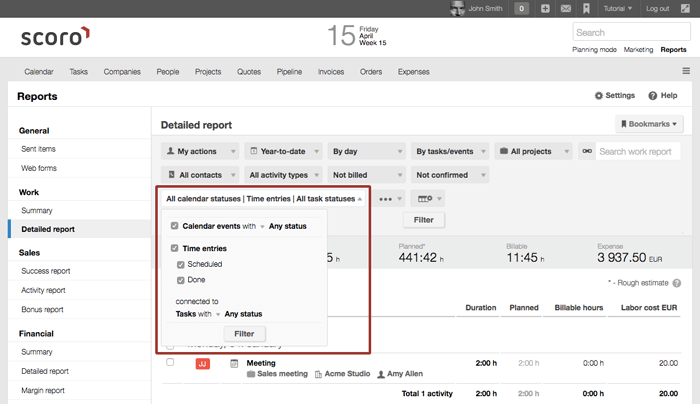700x404 pixels.
Task: Open All contacts dropdown
Action: point(200,175)
